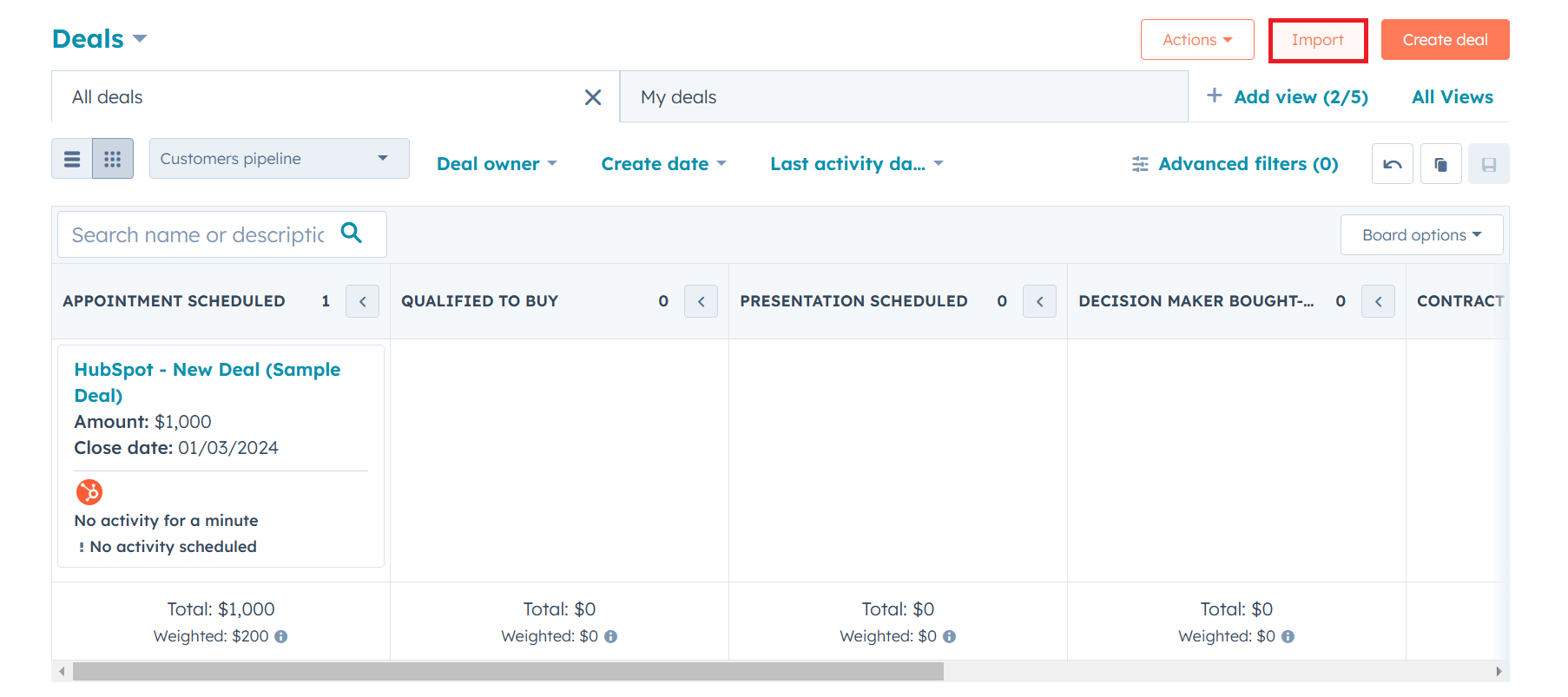Open weighted info icon under Qualified To Buy
Image resolution: width=1568 pixels, height=697 pixels.
click(x=611, y=636)
